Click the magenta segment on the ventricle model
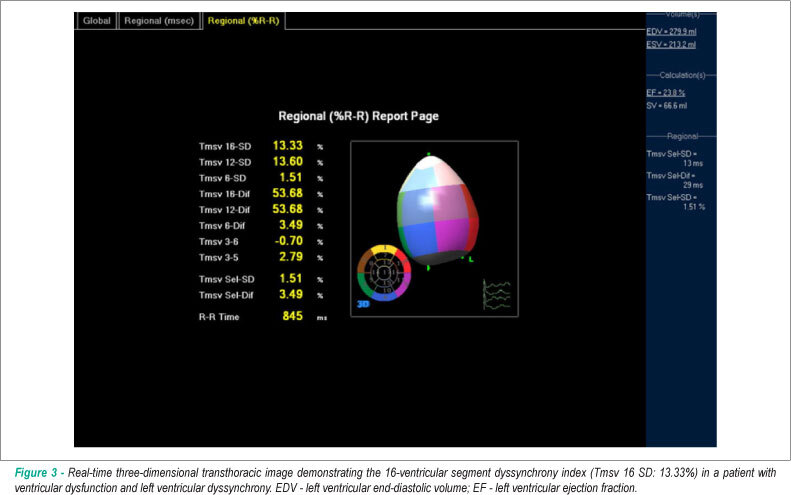Image resolution: width=791 pixels, height=495 pixels. pyautogui.click(x=451, y=234)
